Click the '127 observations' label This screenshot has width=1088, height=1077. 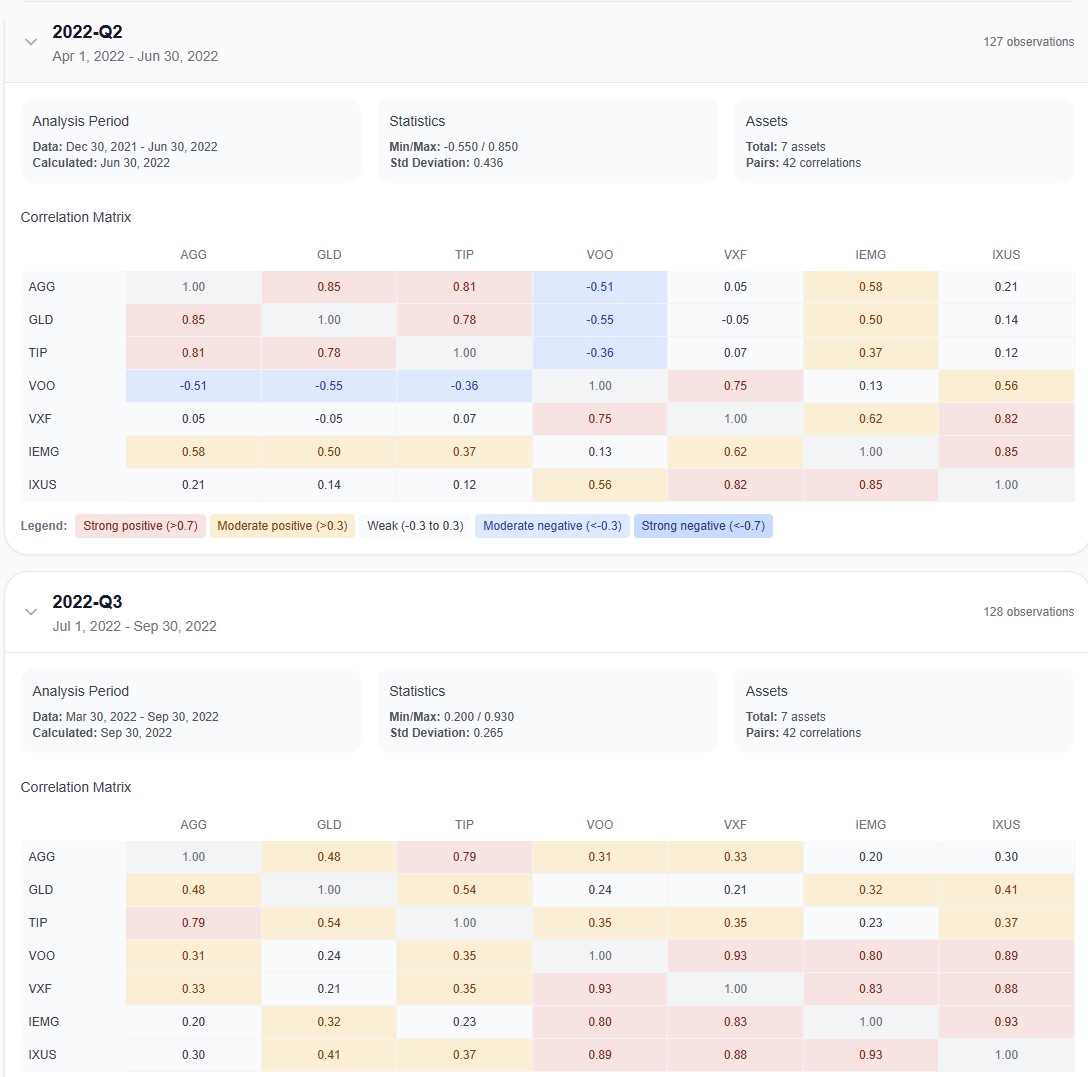point(1028,42)
